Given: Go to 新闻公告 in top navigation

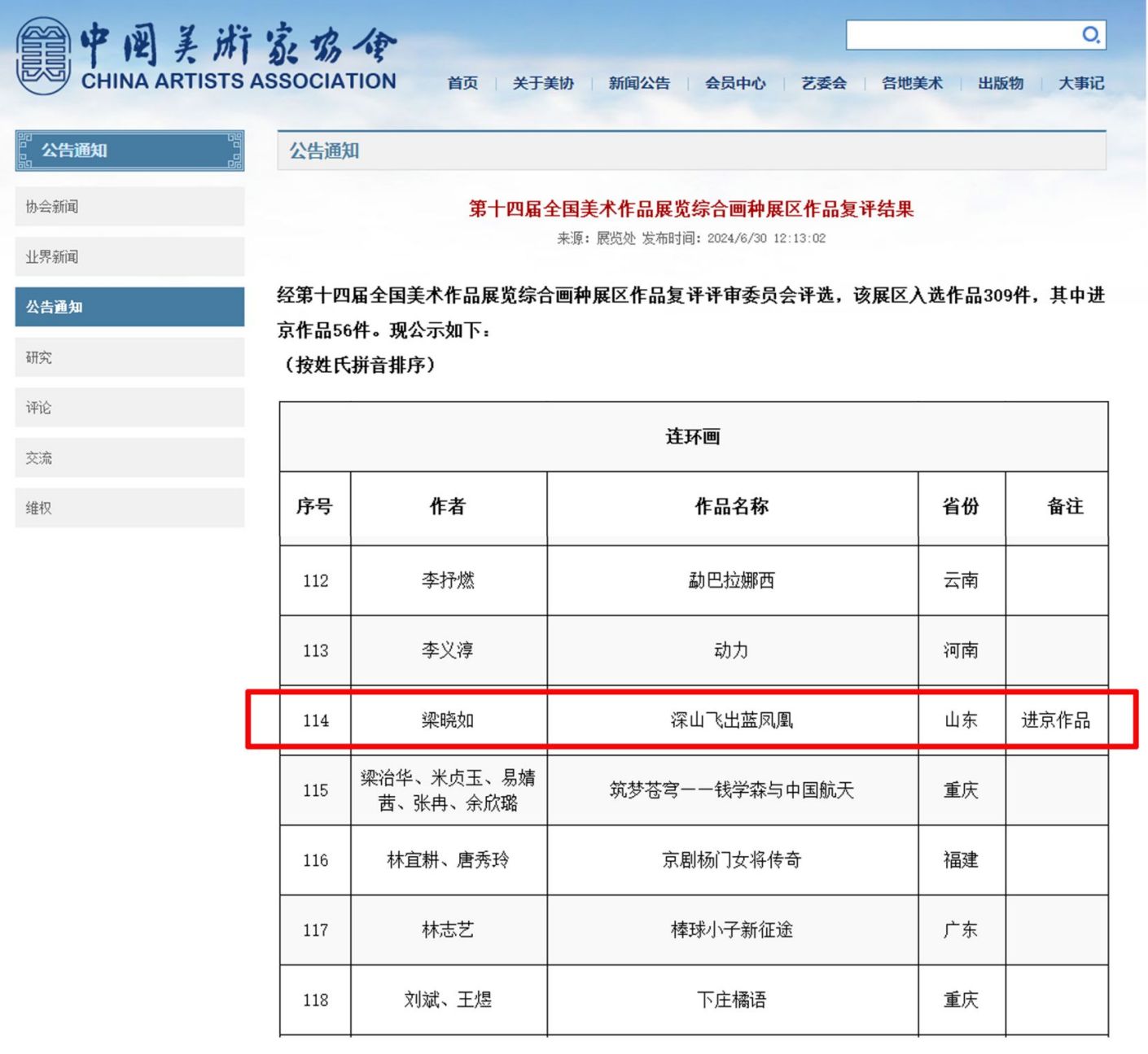Looking at the screenshot, I should pyautogui.click(x=639, y=83).
